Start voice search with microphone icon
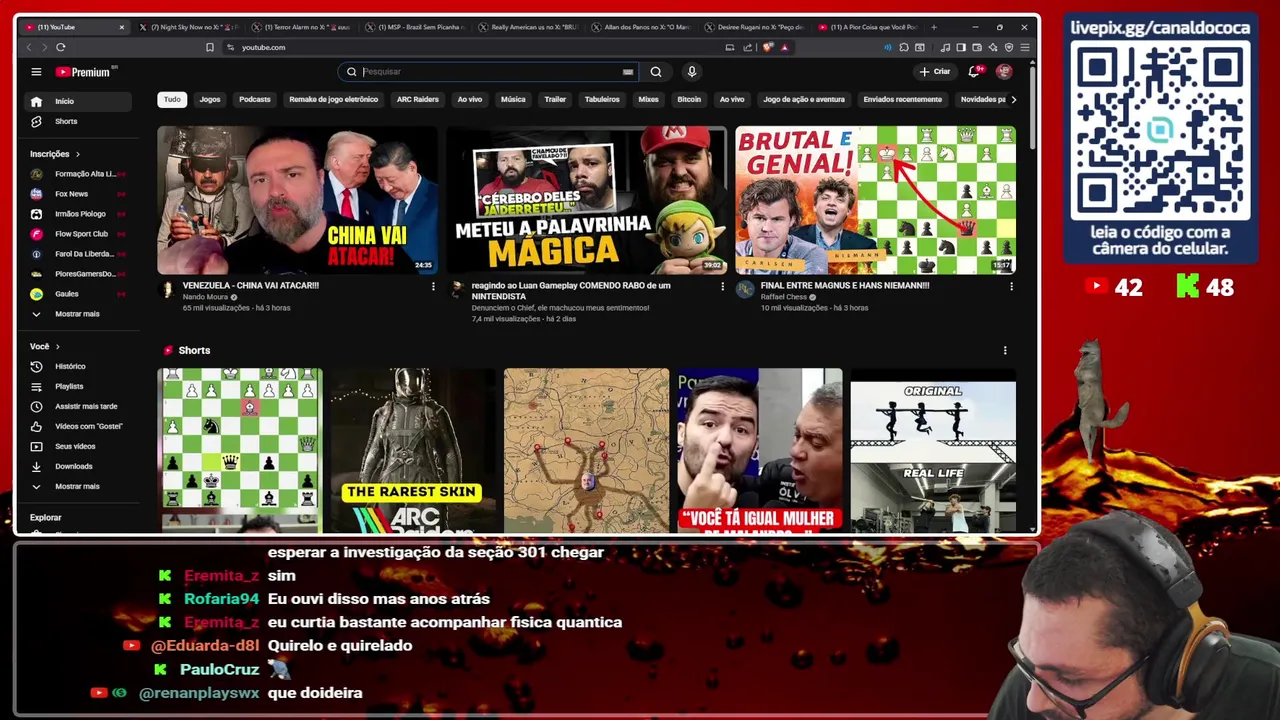 [691, 71]
